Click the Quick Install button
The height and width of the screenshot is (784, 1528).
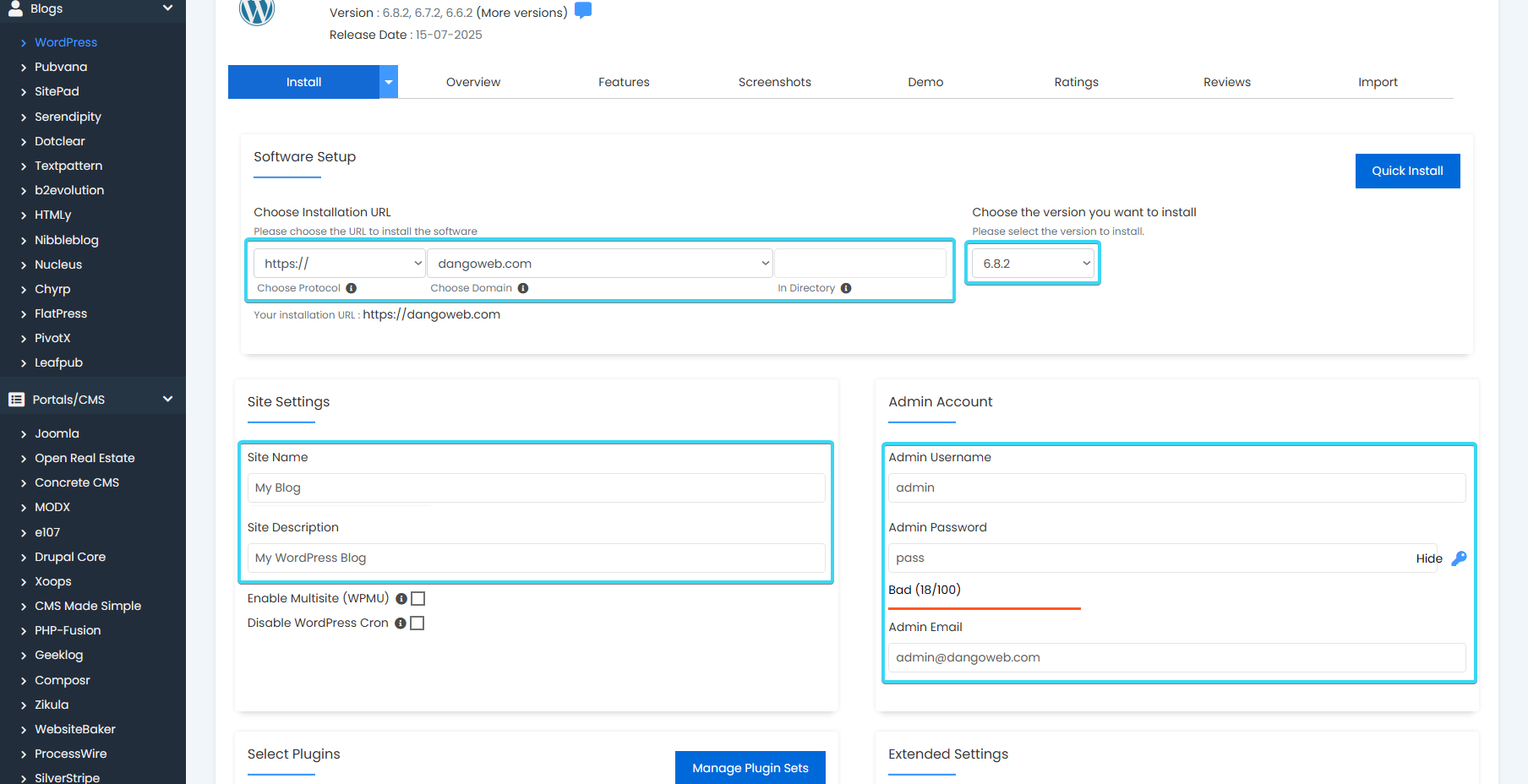pyautogui.click(x=1408, y=171)
